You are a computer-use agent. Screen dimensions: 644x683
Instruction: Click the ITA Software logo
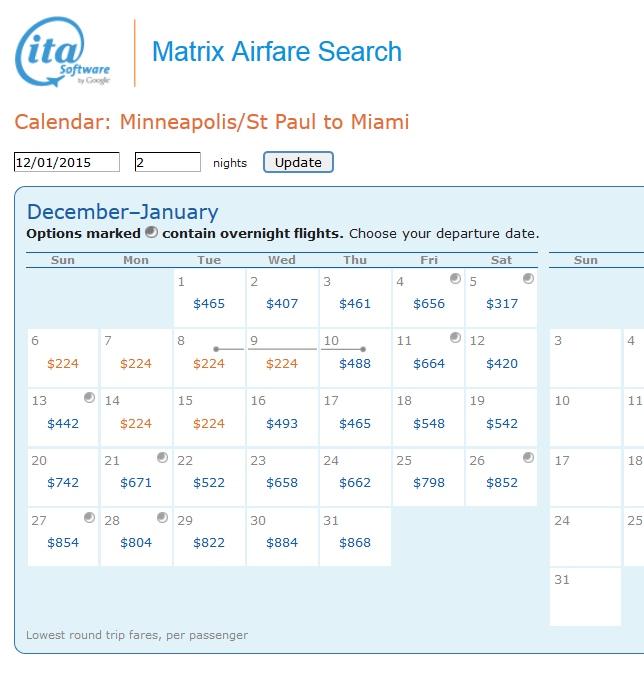tap(62, 54)
